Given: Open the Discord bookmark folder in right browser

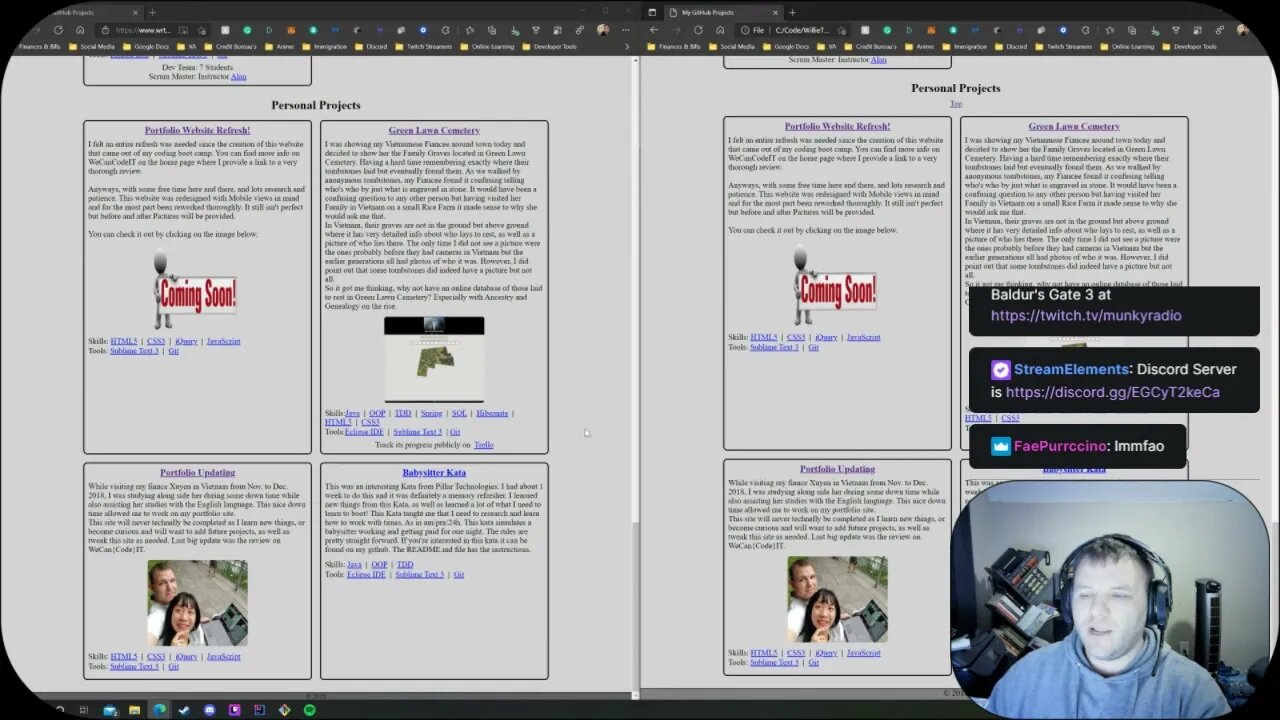Looking at the screenshot, I should 1011,46.
